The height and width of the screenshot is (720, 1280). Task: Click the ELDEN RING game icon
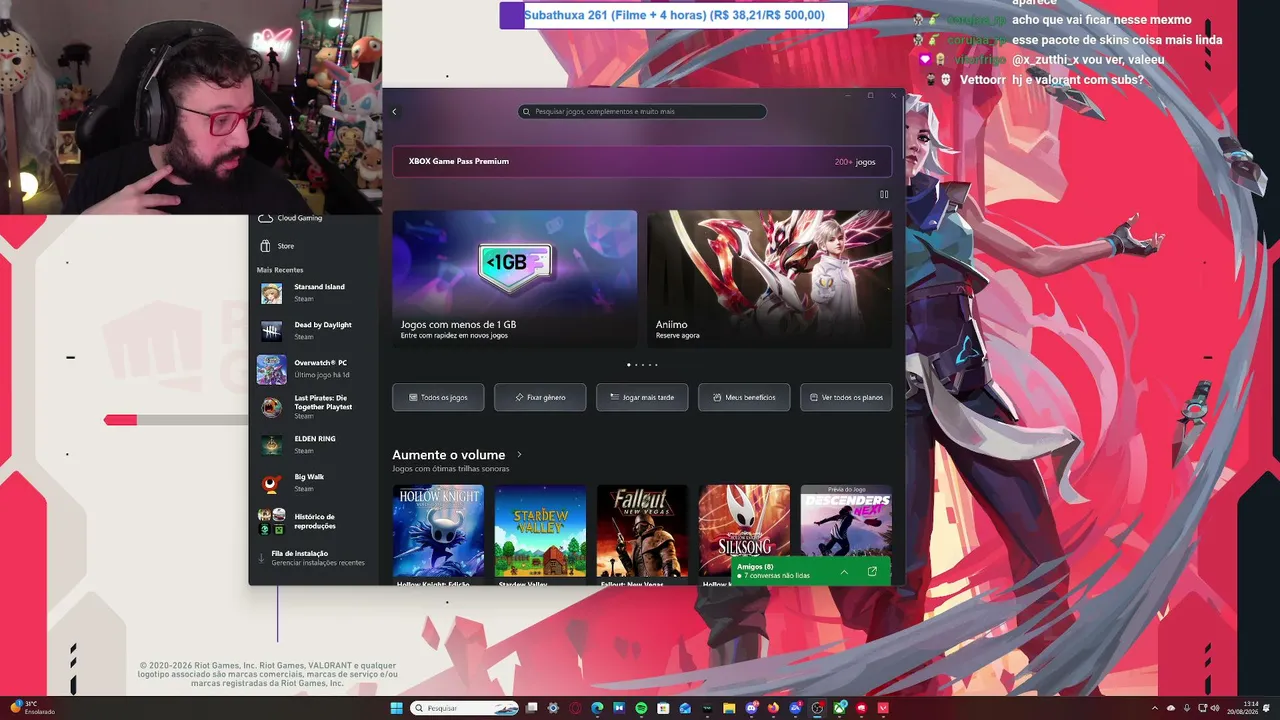271,445
